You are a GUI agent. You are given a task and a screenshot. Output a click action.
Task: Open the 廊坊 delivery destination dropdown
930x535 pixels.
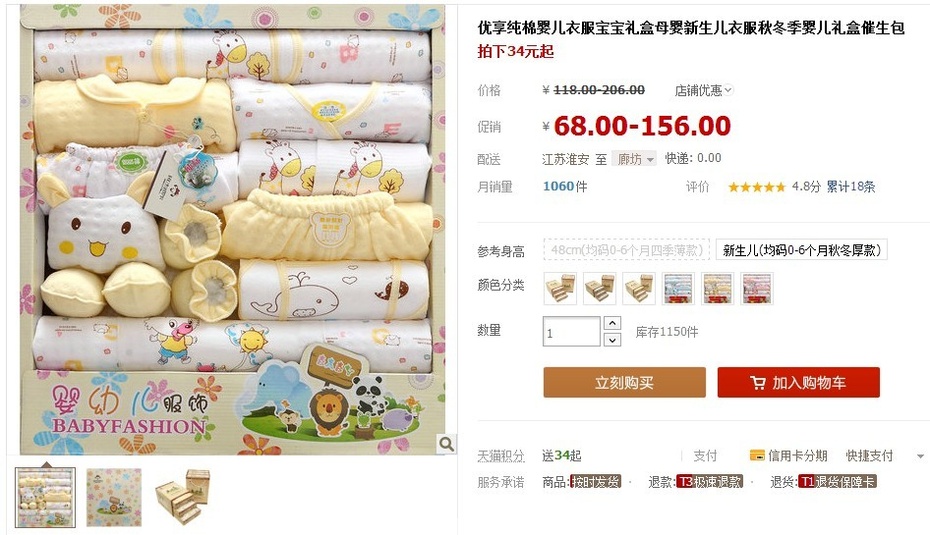(634, 159)
